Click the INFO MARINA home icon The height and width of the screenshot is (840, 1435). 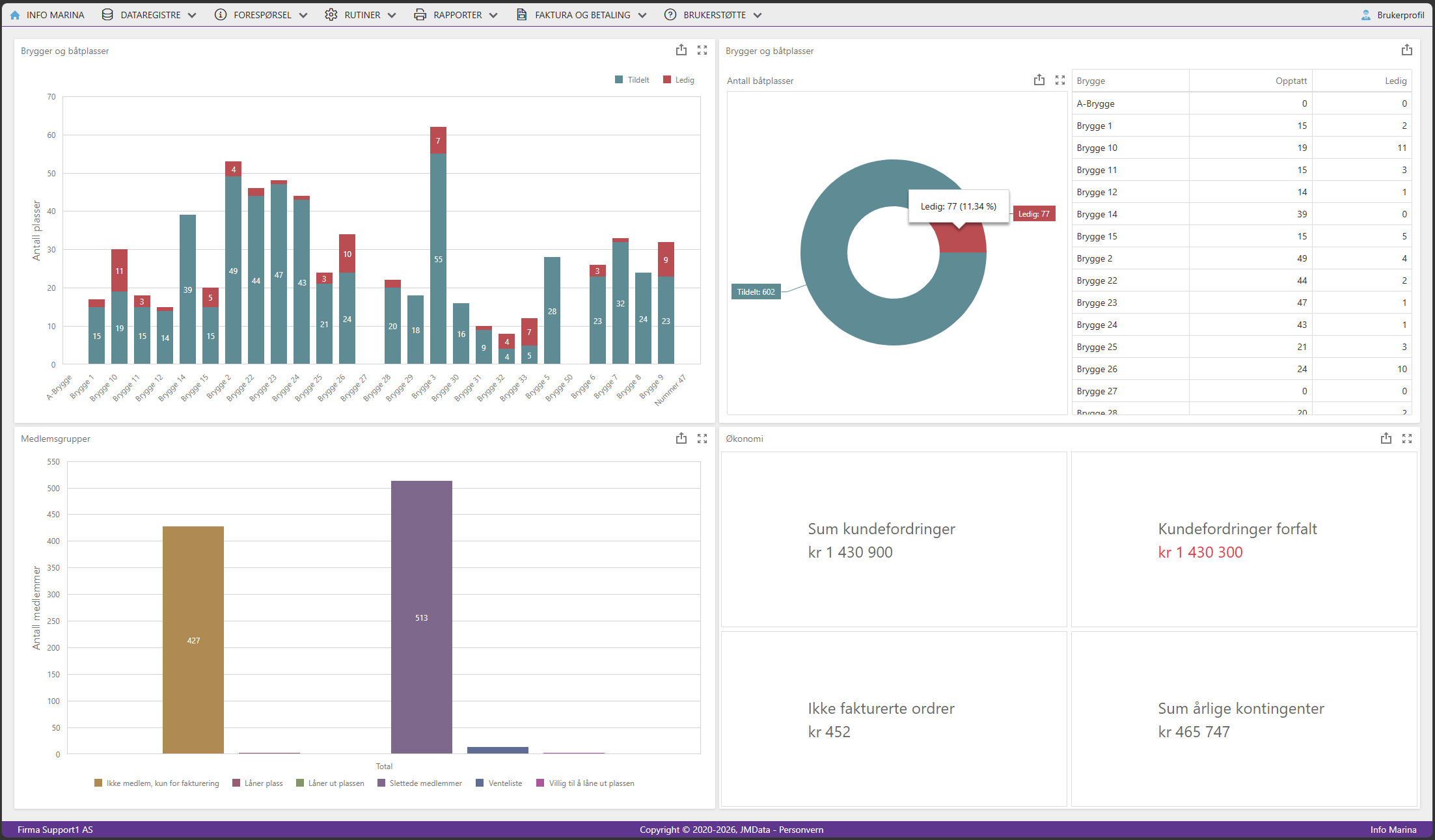click(15, 15)
